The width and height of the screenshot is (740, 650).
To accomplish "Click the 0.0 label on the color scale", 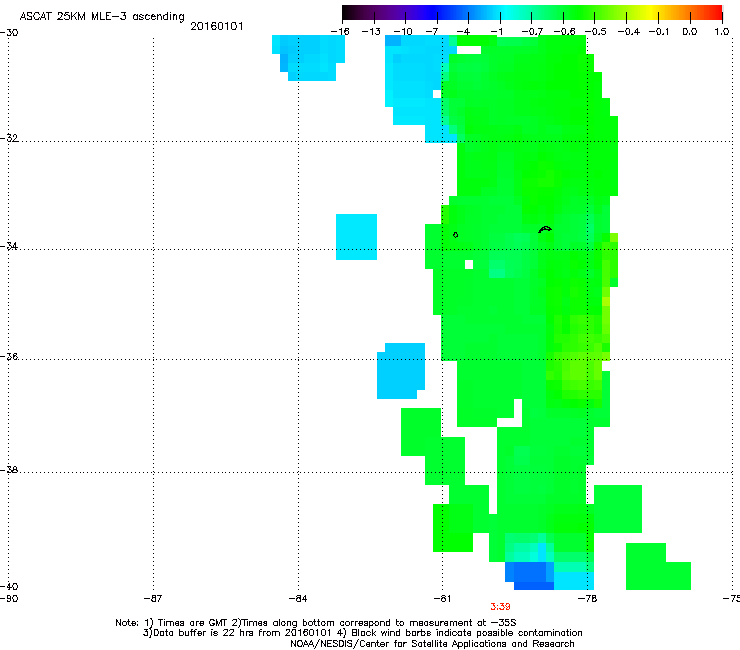I will pos(690,32).
